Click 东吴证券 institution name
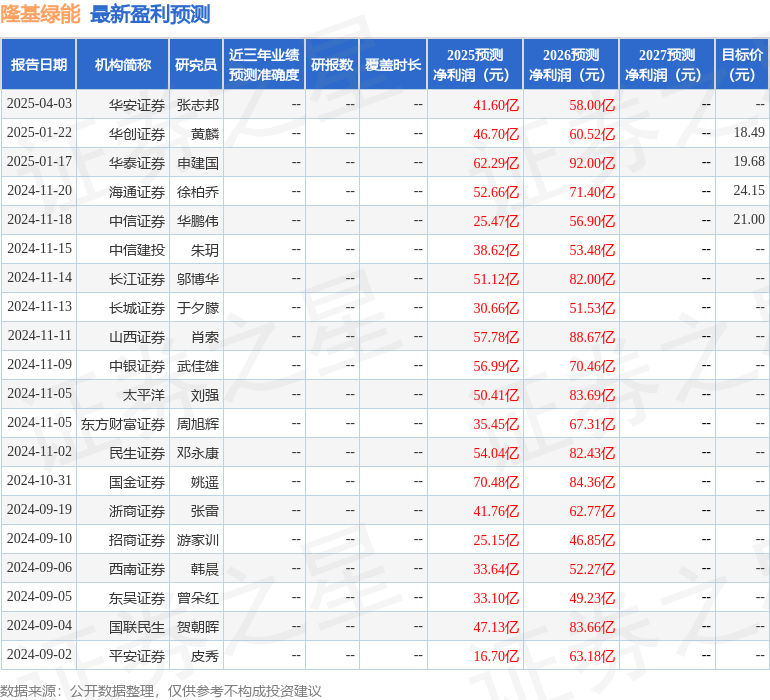 point(137,598)
